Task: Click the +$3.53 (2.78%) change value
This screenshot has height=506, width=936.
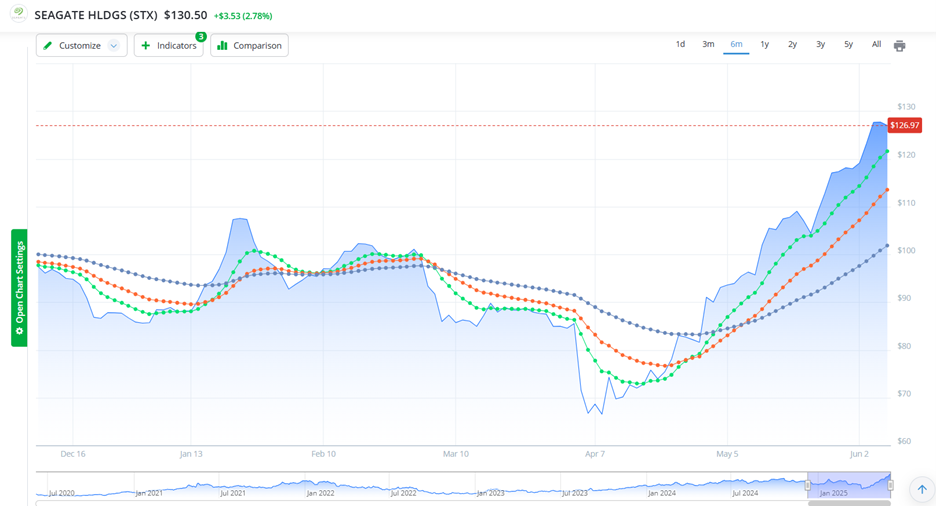Action: point(243,16)
